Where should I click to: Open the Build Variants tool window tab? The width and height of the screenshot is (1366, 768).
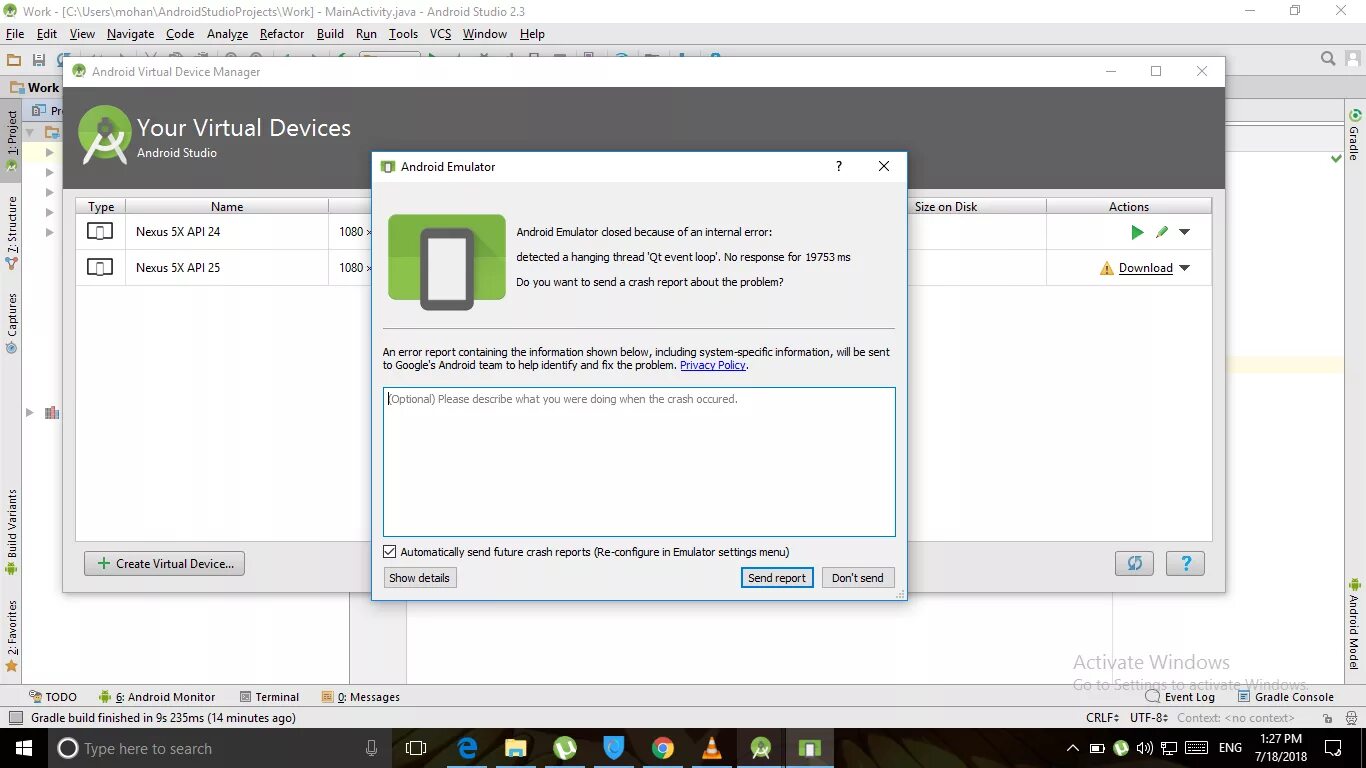[x=11, y=531]
